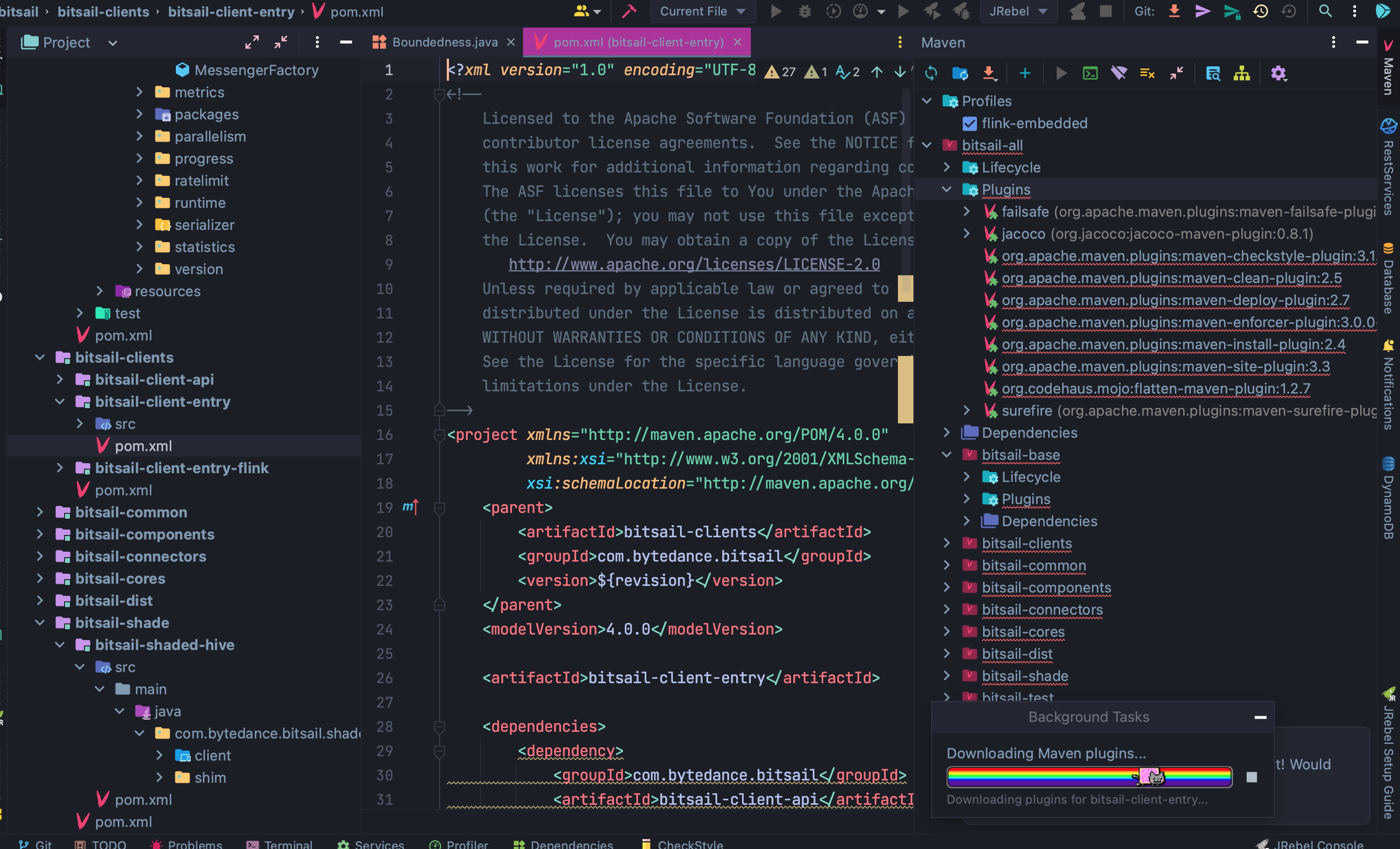The width and height of the screenshot is (1400, 849).
Task: Open Database side tool window
Action: coord(1389,277)
